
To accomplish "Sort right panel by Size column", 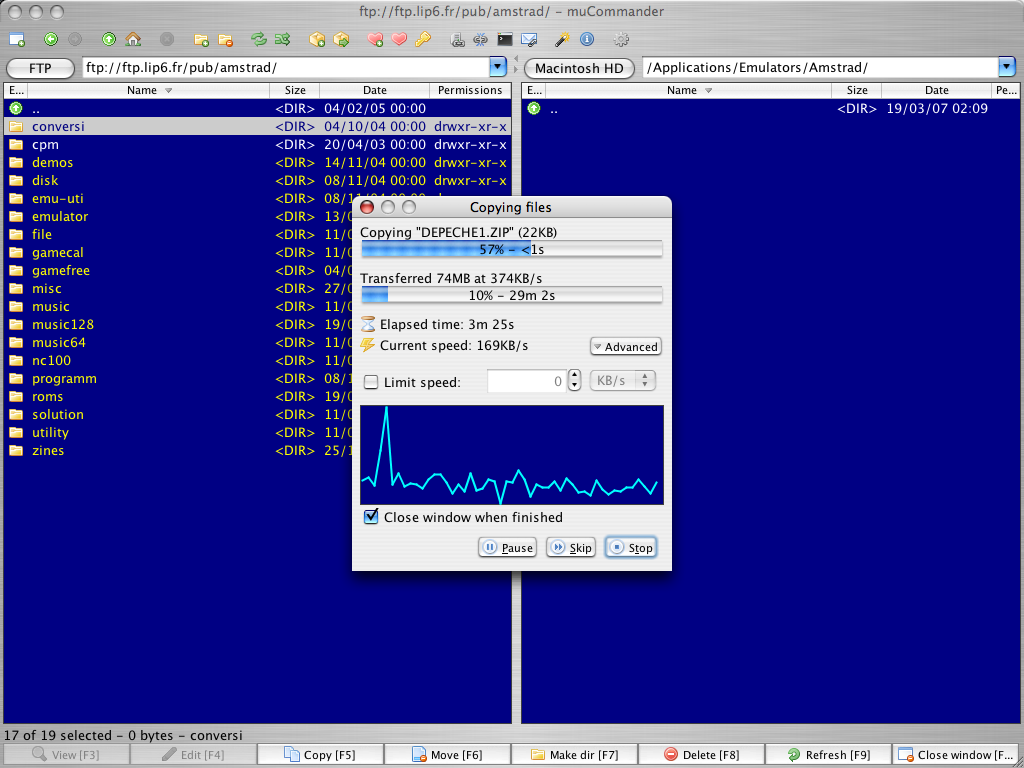I will (857, 90).
